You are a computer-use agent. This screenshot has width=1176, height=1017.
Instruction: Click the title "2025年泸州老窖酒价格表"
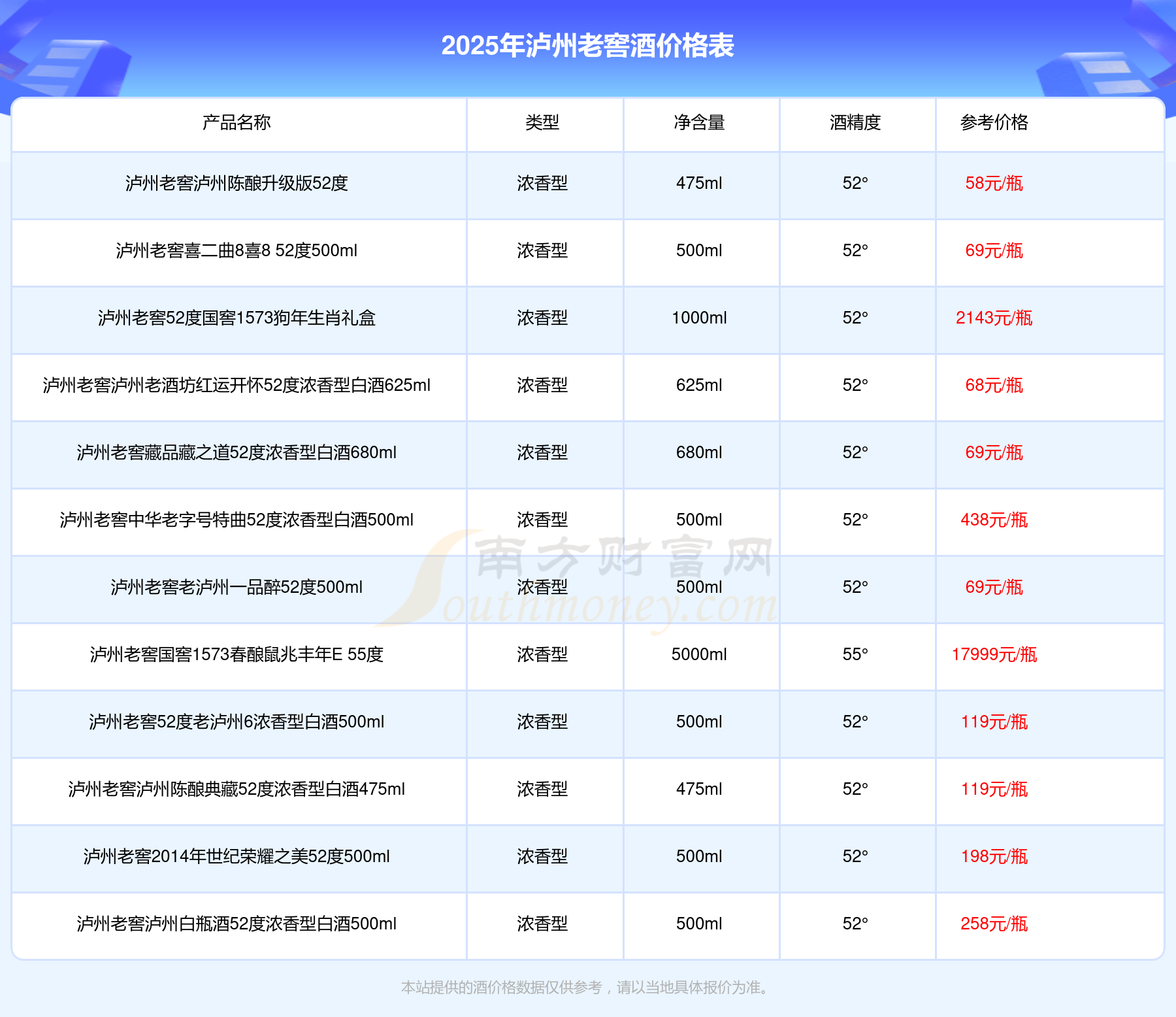pyautogui.click(x=588, y=46)
